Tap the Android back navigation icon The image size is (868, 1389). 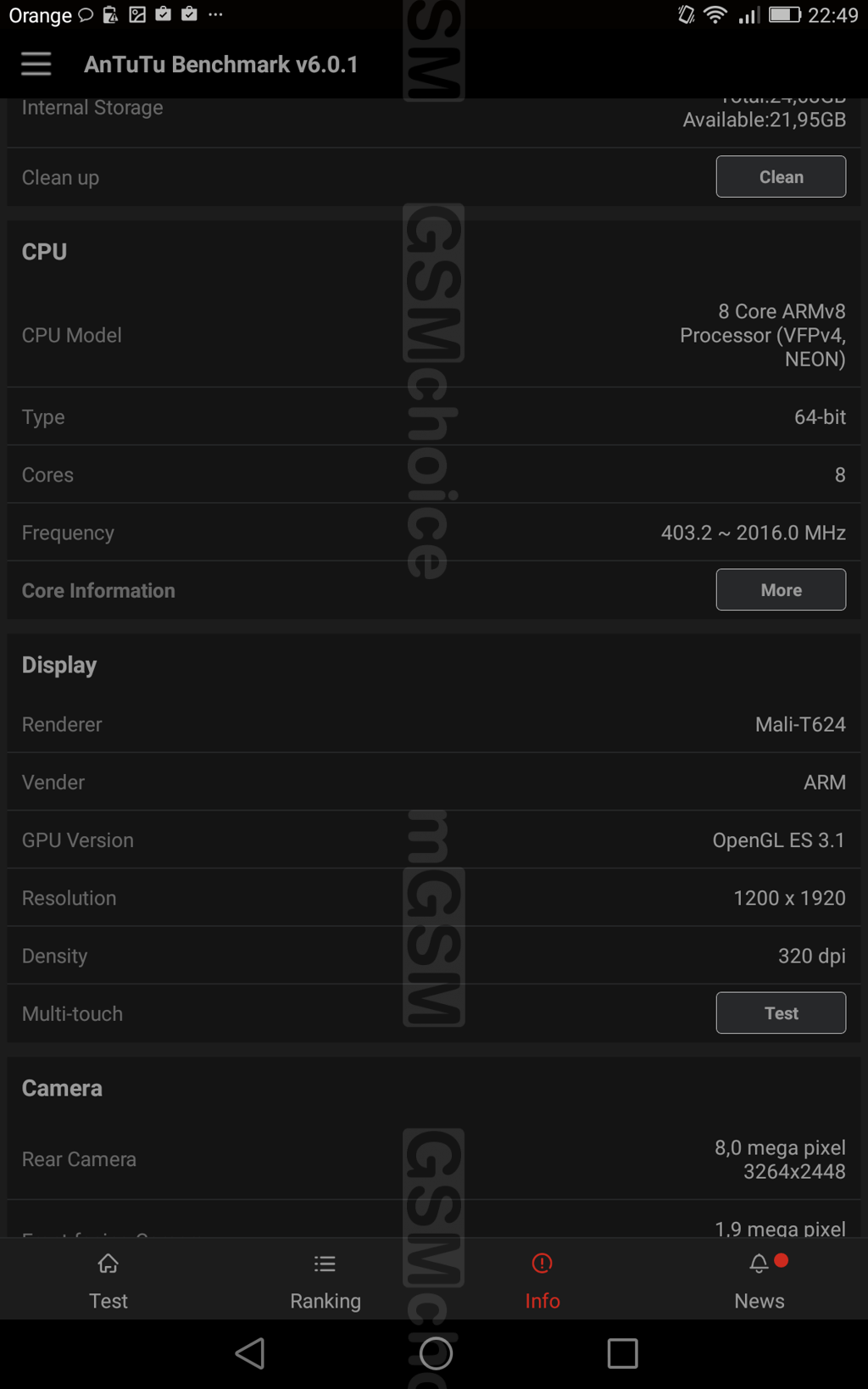coord(250,1353)
